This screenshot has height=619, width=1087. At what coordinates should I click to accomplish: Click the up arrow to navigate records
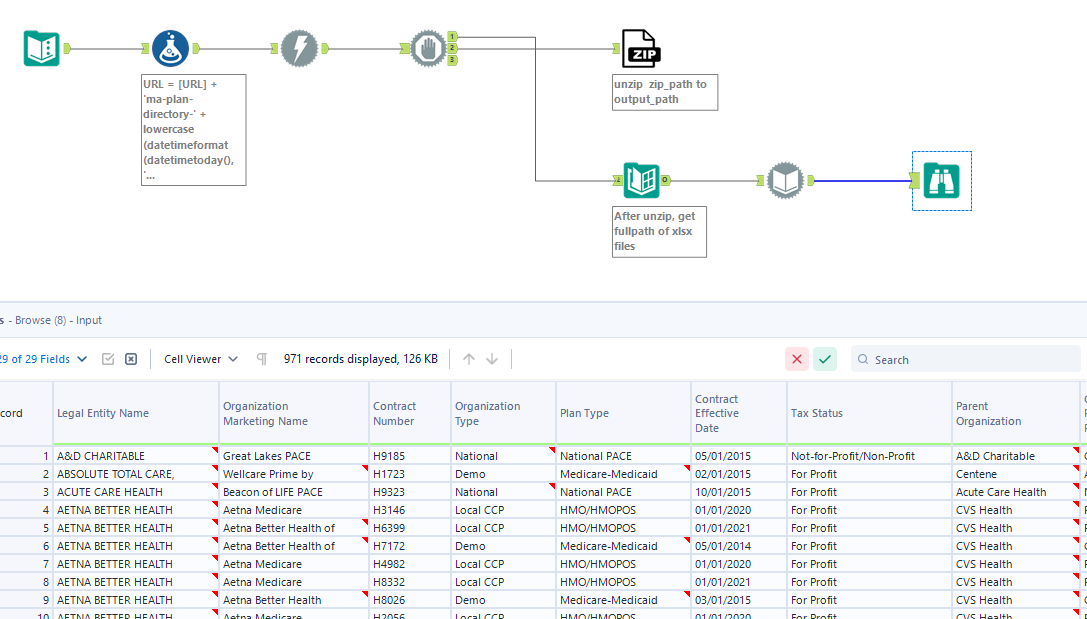468,358
